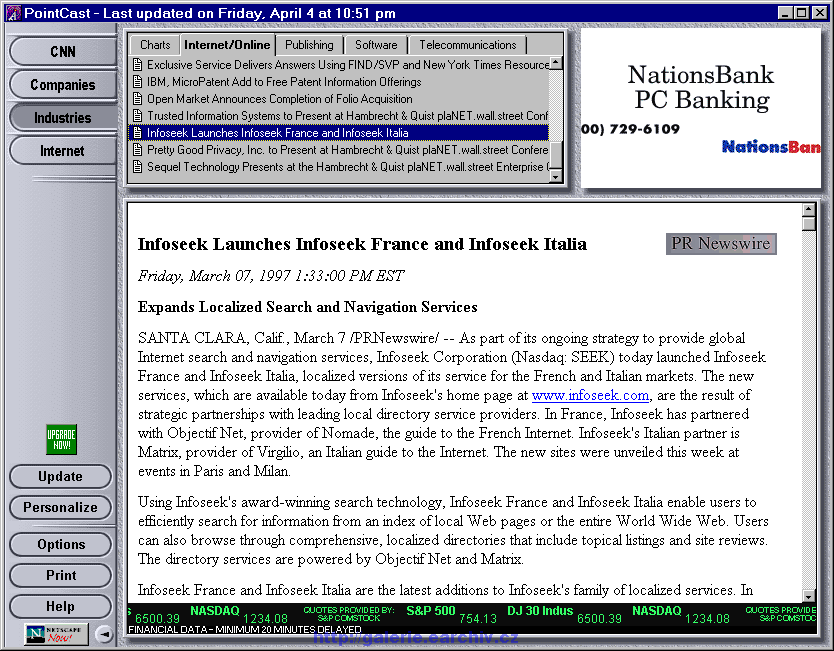
Task: Print the current article
Action: click(x=61, y=575)
